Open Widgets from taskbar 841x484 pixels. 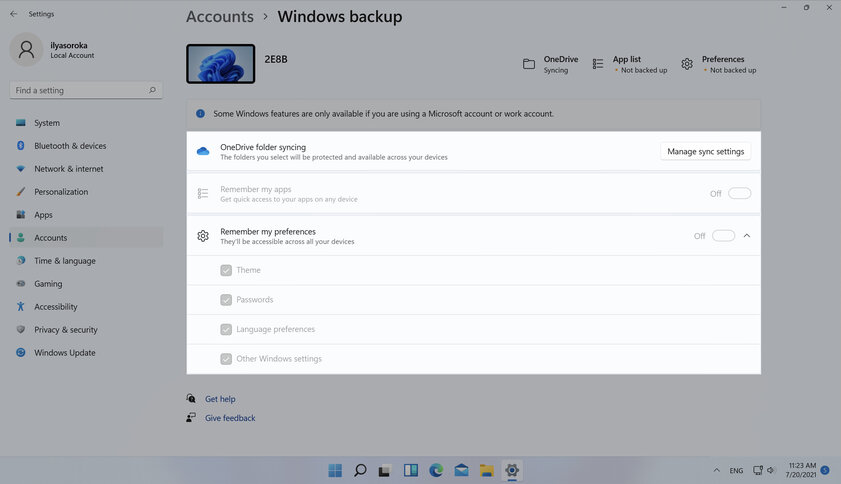tap(411, 471)
